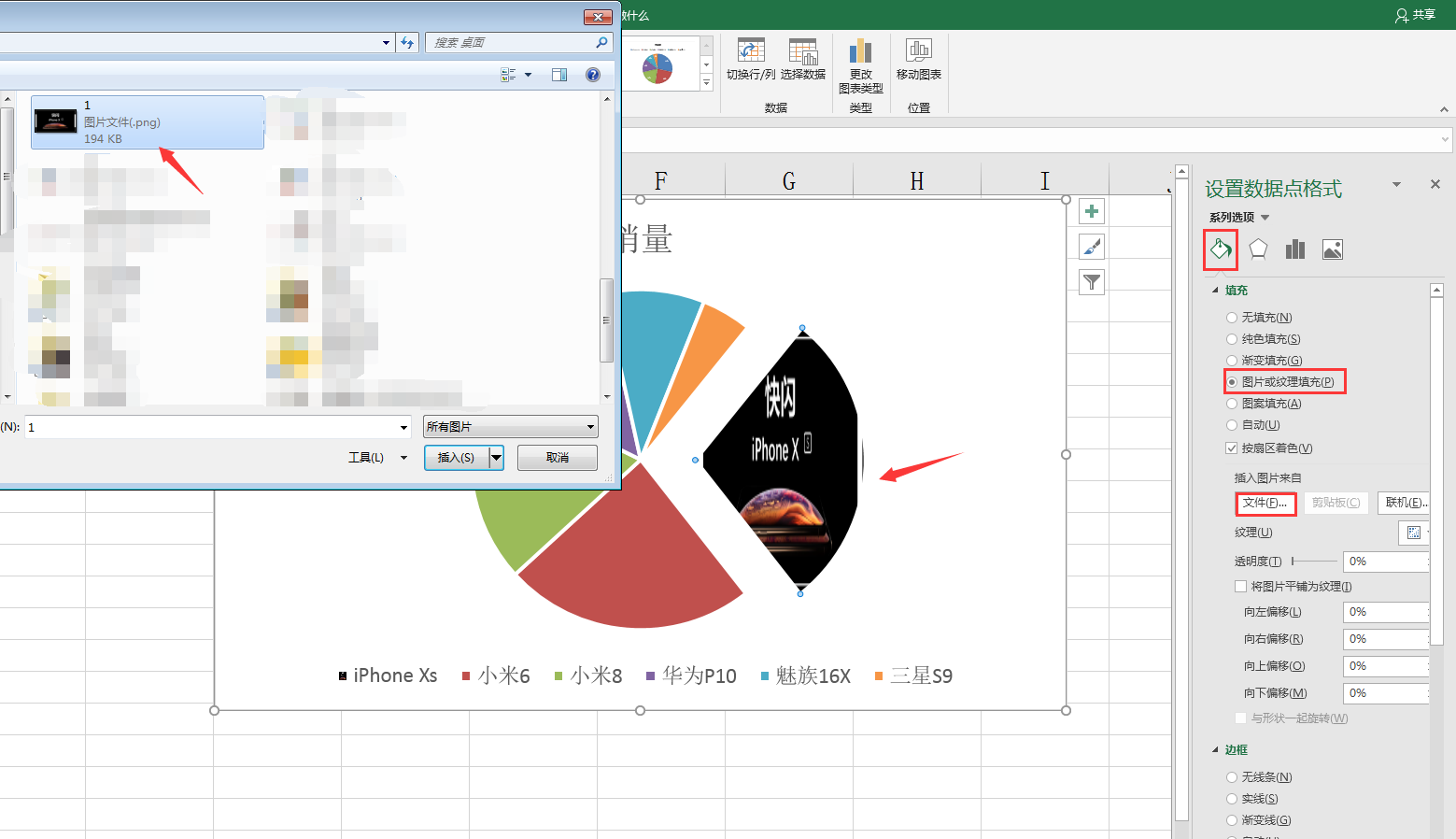Click the 选择数据 ribbon icon
1456x839 pixels.
point(803,59)
